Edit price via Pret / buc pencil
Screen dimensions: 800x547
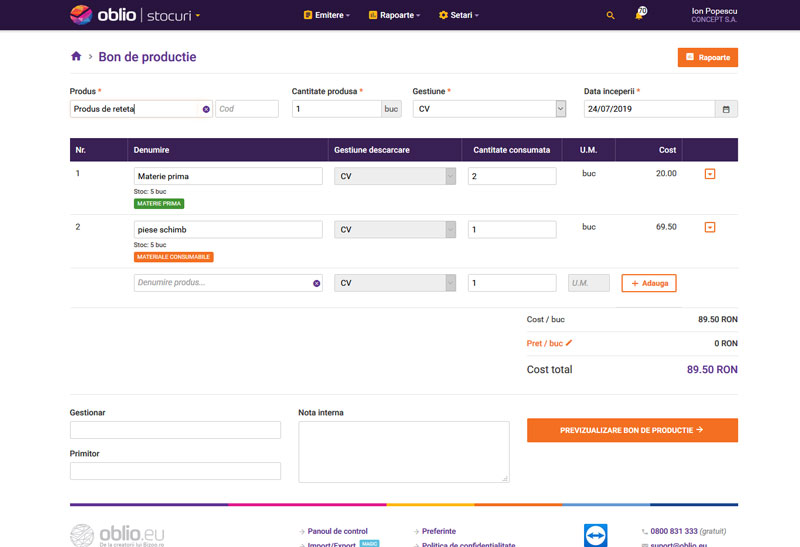coord(569,343)
